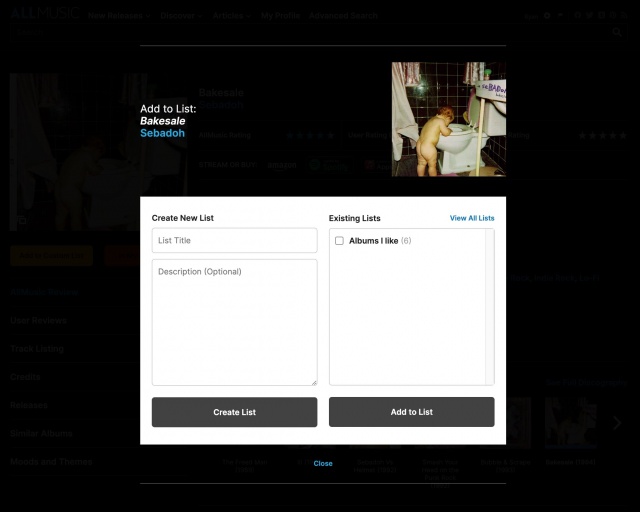Open My Profile in navigation
The image size is (640, 512).
[280, 16]
